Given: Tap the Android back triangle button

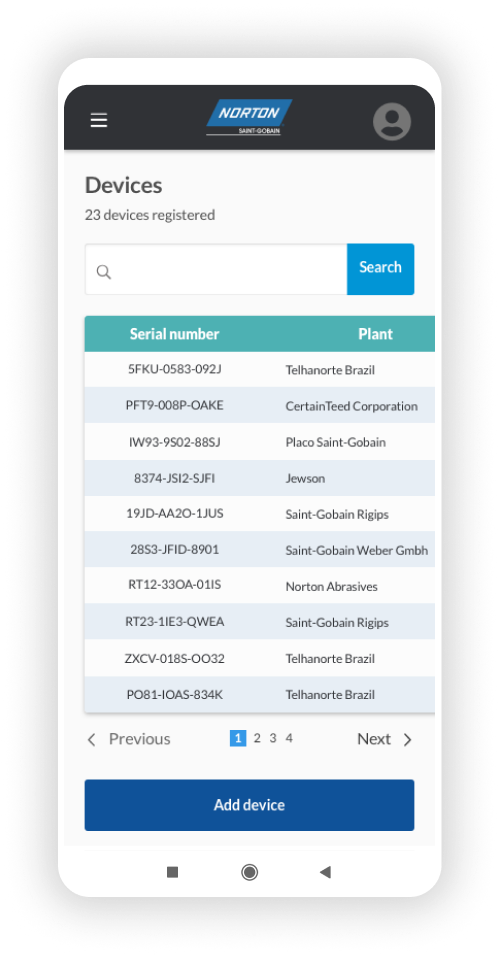Looking at the screenshot, I should (325, 872).
